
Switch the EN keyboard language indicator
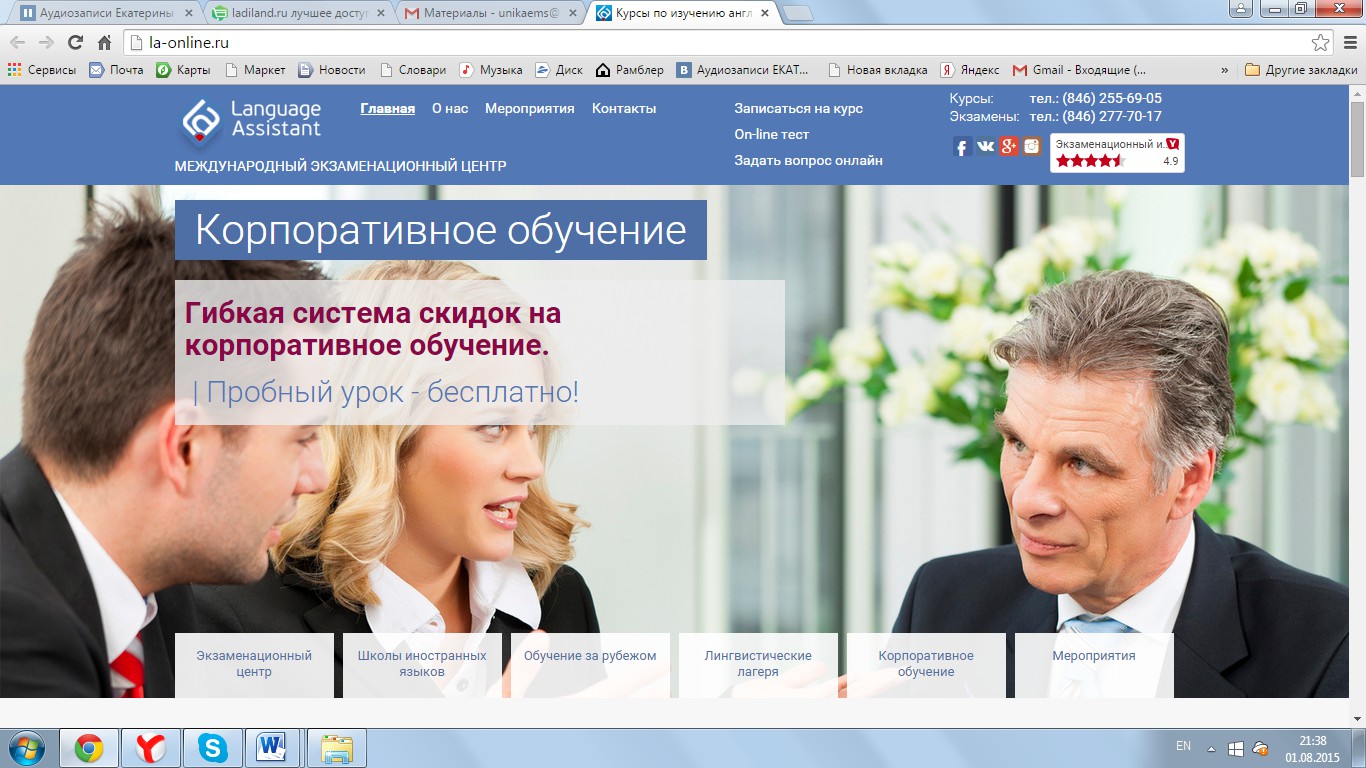coord(1183,746)
